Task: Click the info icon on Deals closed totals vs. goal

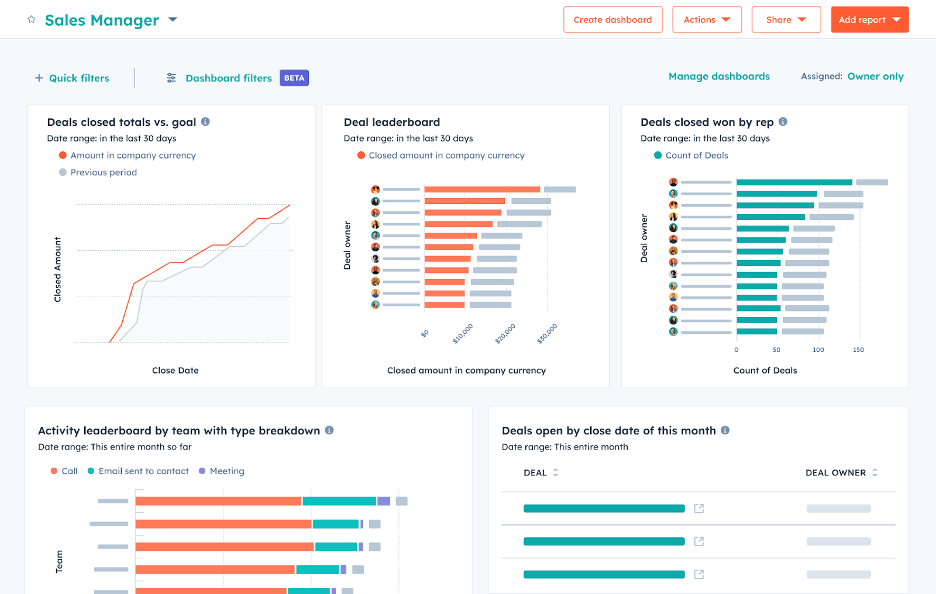Action: click(204, 121)
